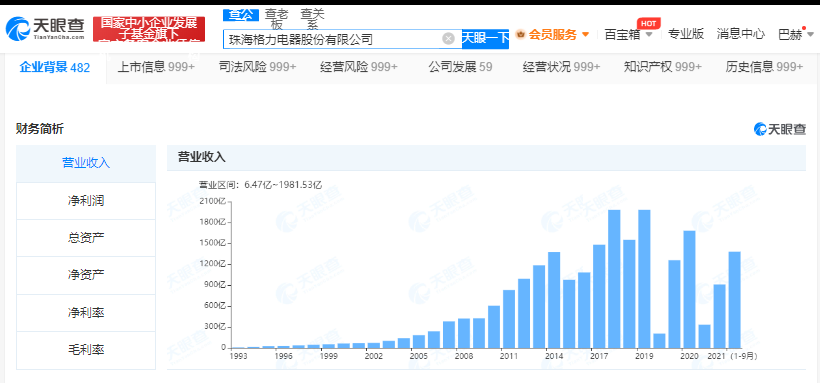820x383 pixels.
Task: Open the 会员服务 dropdown
Action: (x=558, y=35)
